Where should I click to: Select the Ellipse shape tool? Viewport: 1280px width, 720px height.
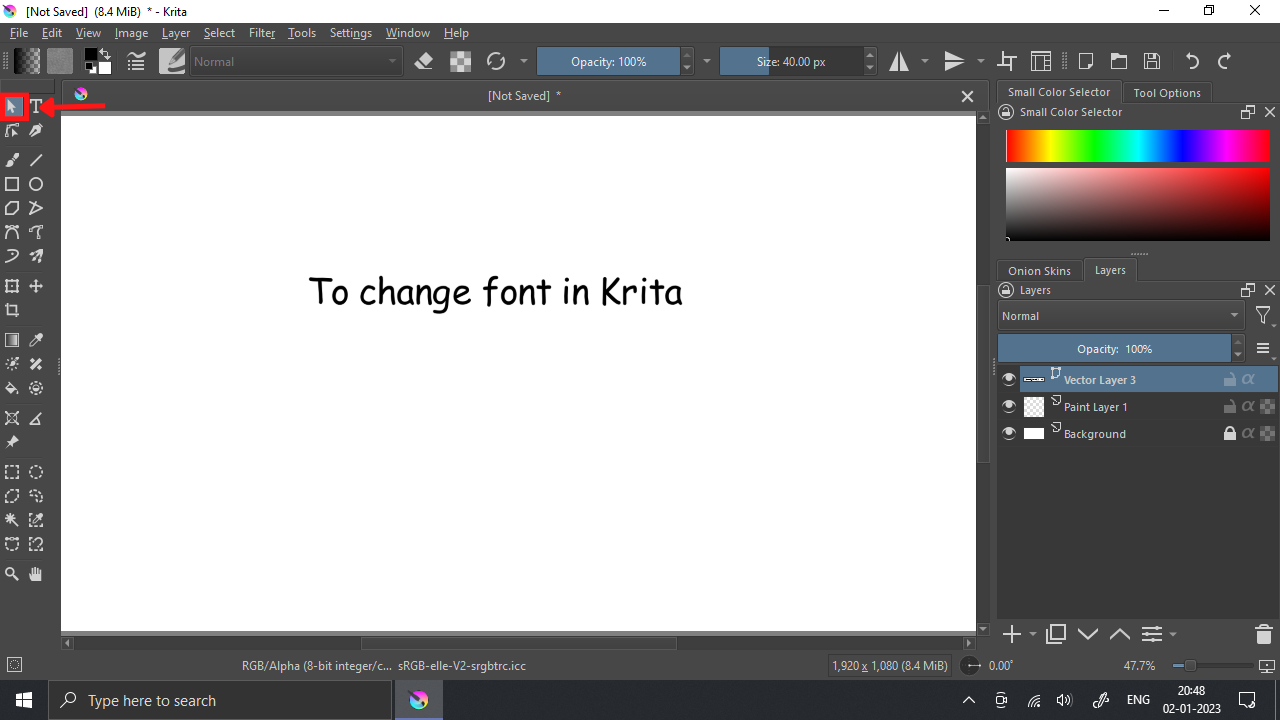pos(36,184)
